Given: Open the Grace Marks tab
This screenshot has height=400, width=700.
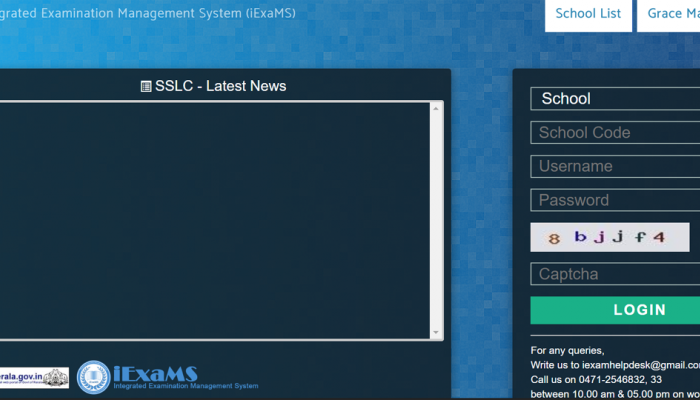Looking at the screenshot, I should click(x=669, y=15).
